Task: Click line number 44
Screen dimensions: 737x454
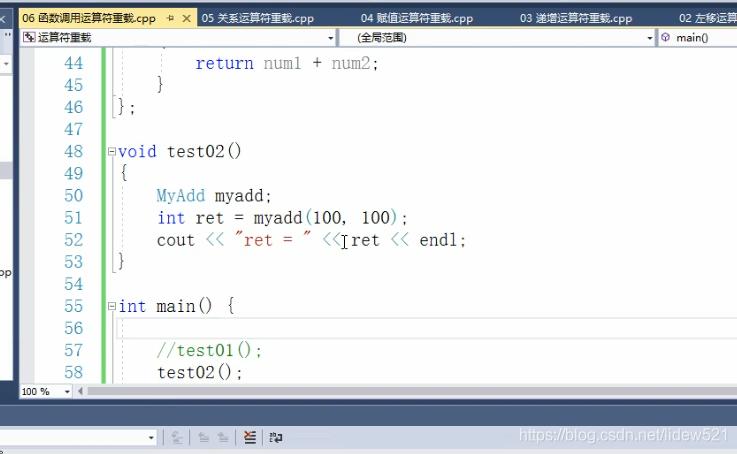Action: (x=73, y=63)
